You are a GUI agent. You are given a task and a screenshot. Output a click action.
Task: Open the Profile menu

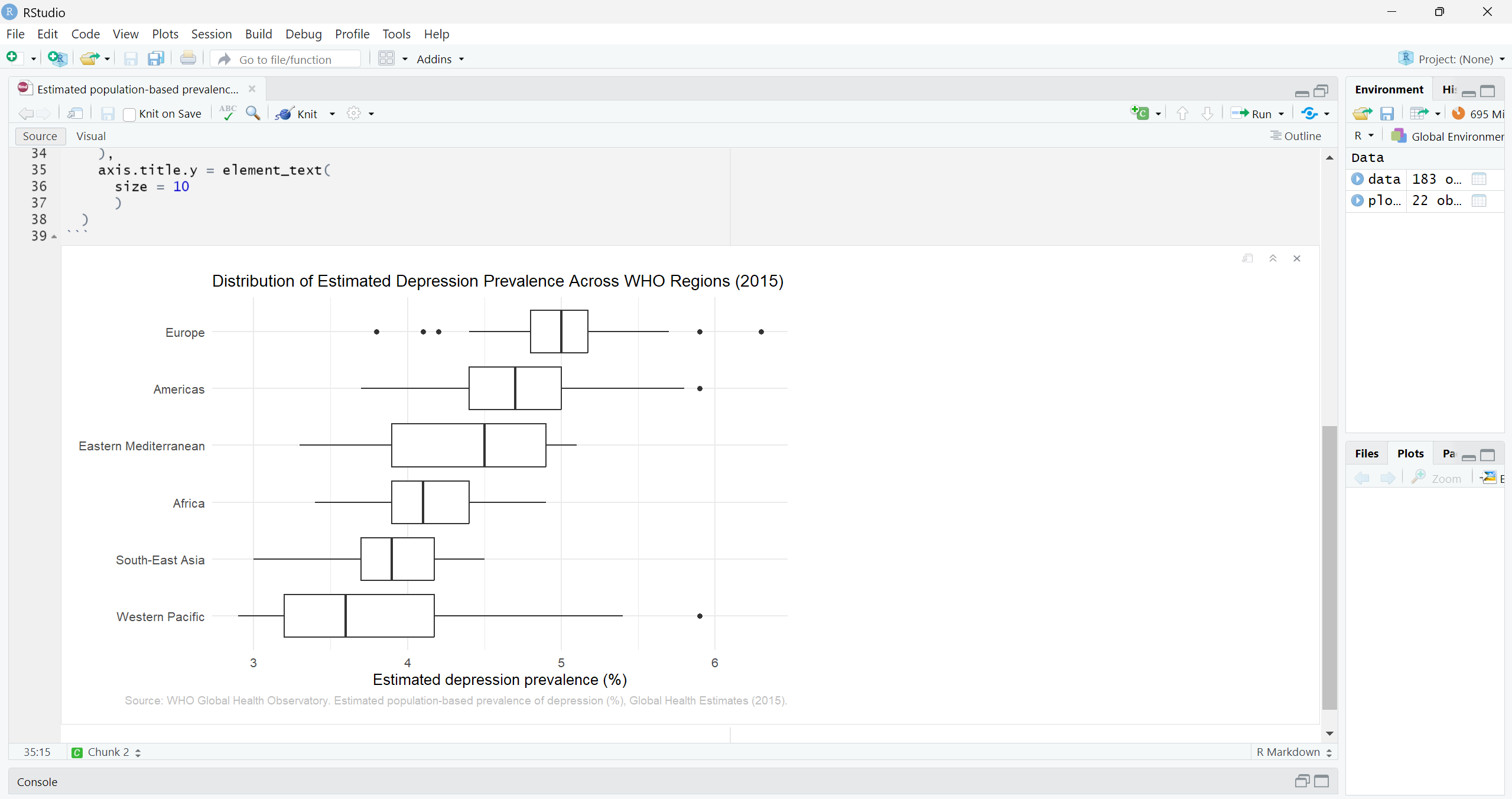tap(352, 34)
